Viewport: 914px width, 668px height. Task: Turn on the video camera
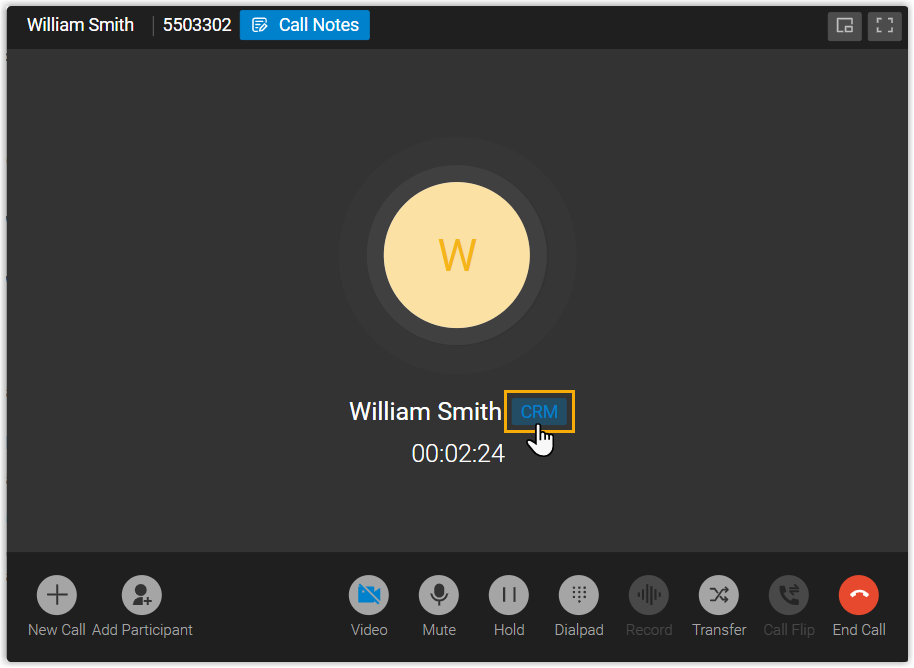click(369, 595)
